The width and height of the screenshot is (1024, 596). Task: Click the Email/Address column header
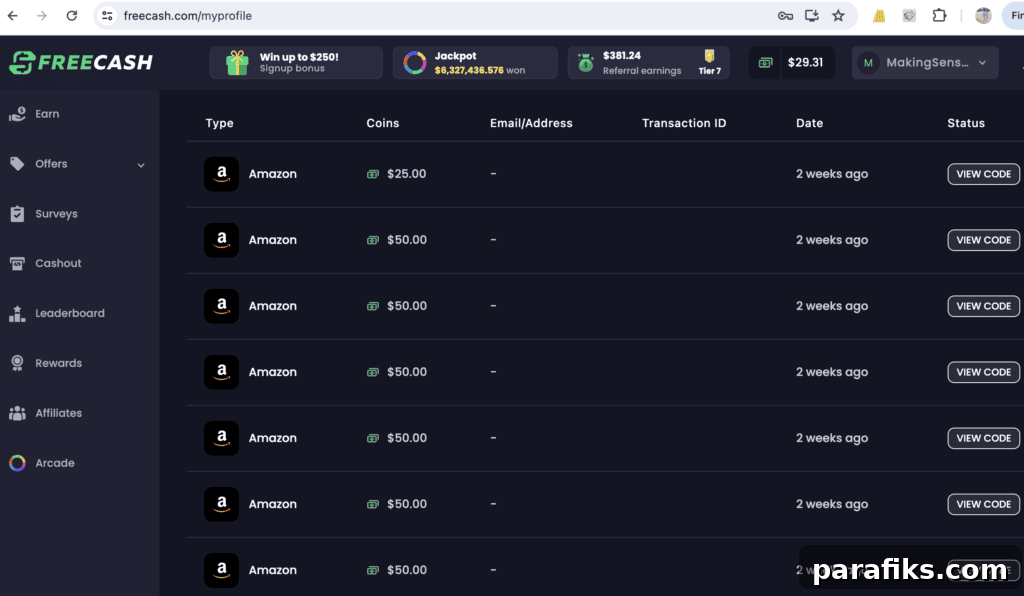[x=531, y=123]
